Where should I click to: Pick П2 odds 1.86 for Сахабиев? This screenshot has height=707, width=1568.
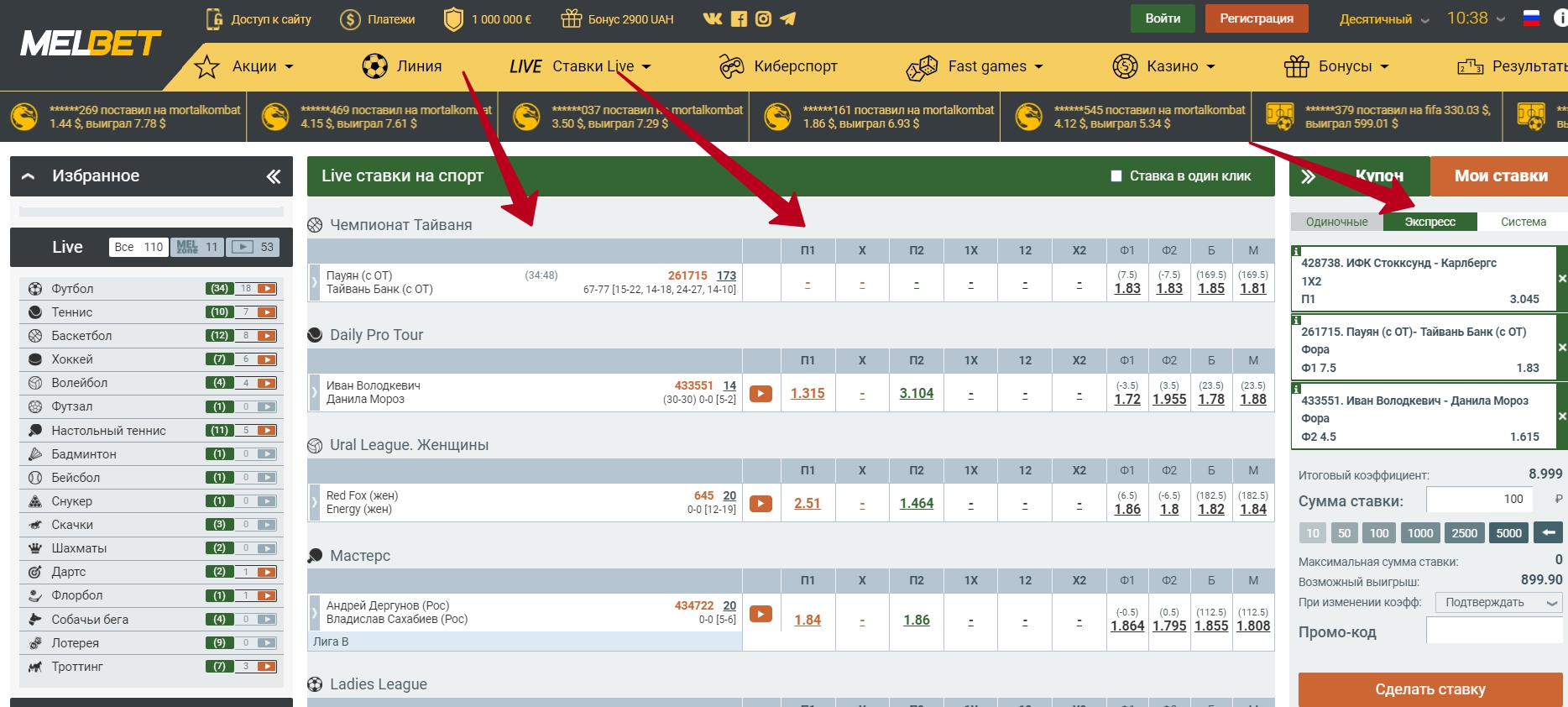click(x=917, y=620)
